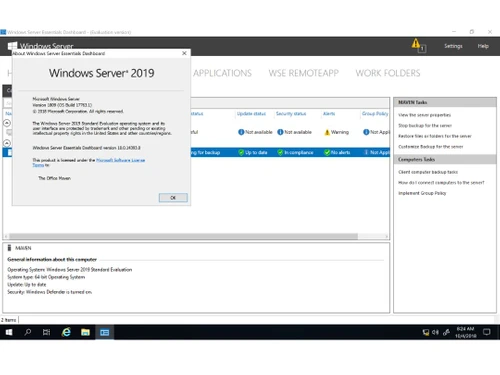Switch to the APPLICATIONS tab
Image resolution: width=500 pixels, height=375 pixels.
222,73
